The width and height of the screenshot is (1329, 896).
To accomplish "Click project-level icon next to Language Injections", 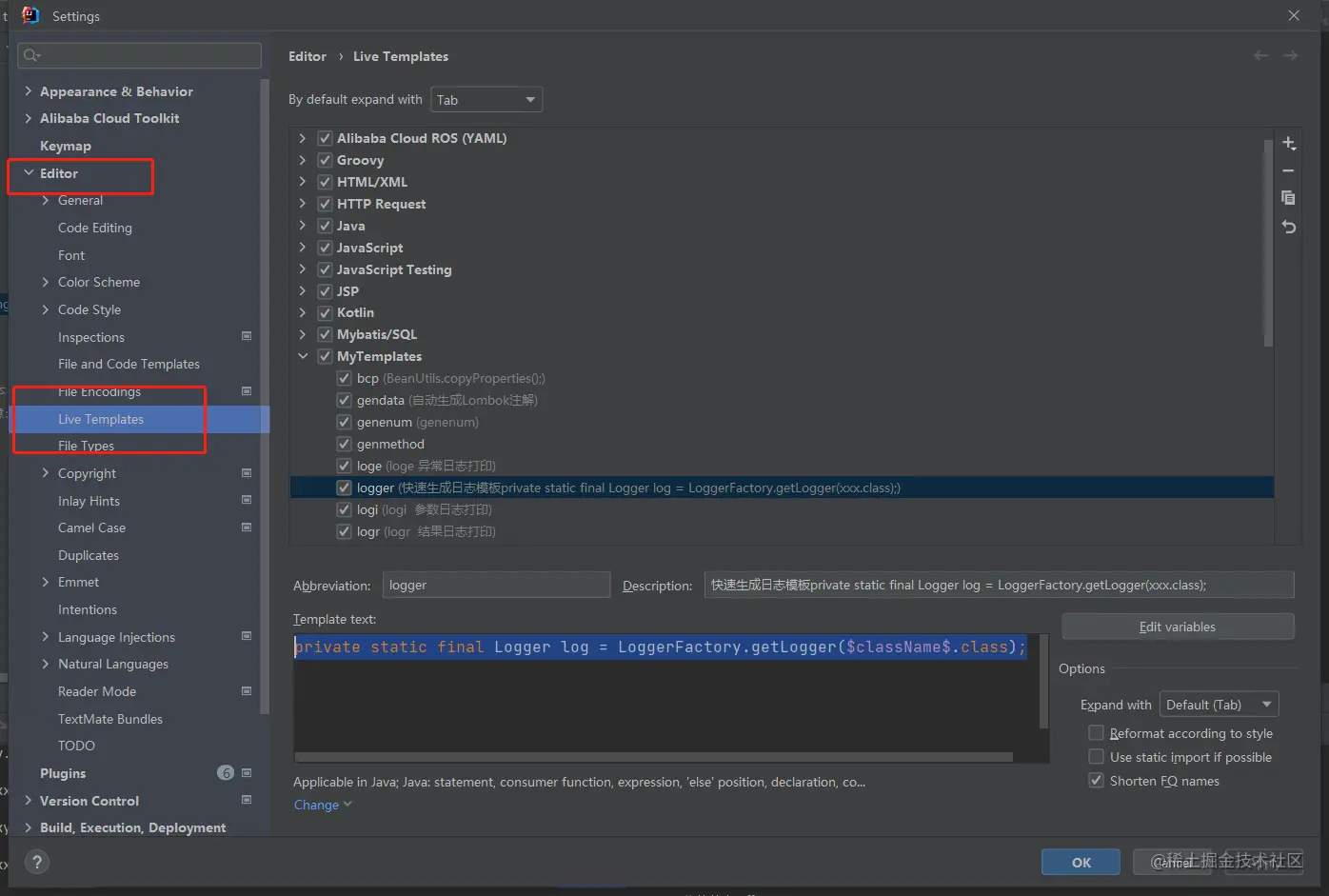I will pos(247,636).
